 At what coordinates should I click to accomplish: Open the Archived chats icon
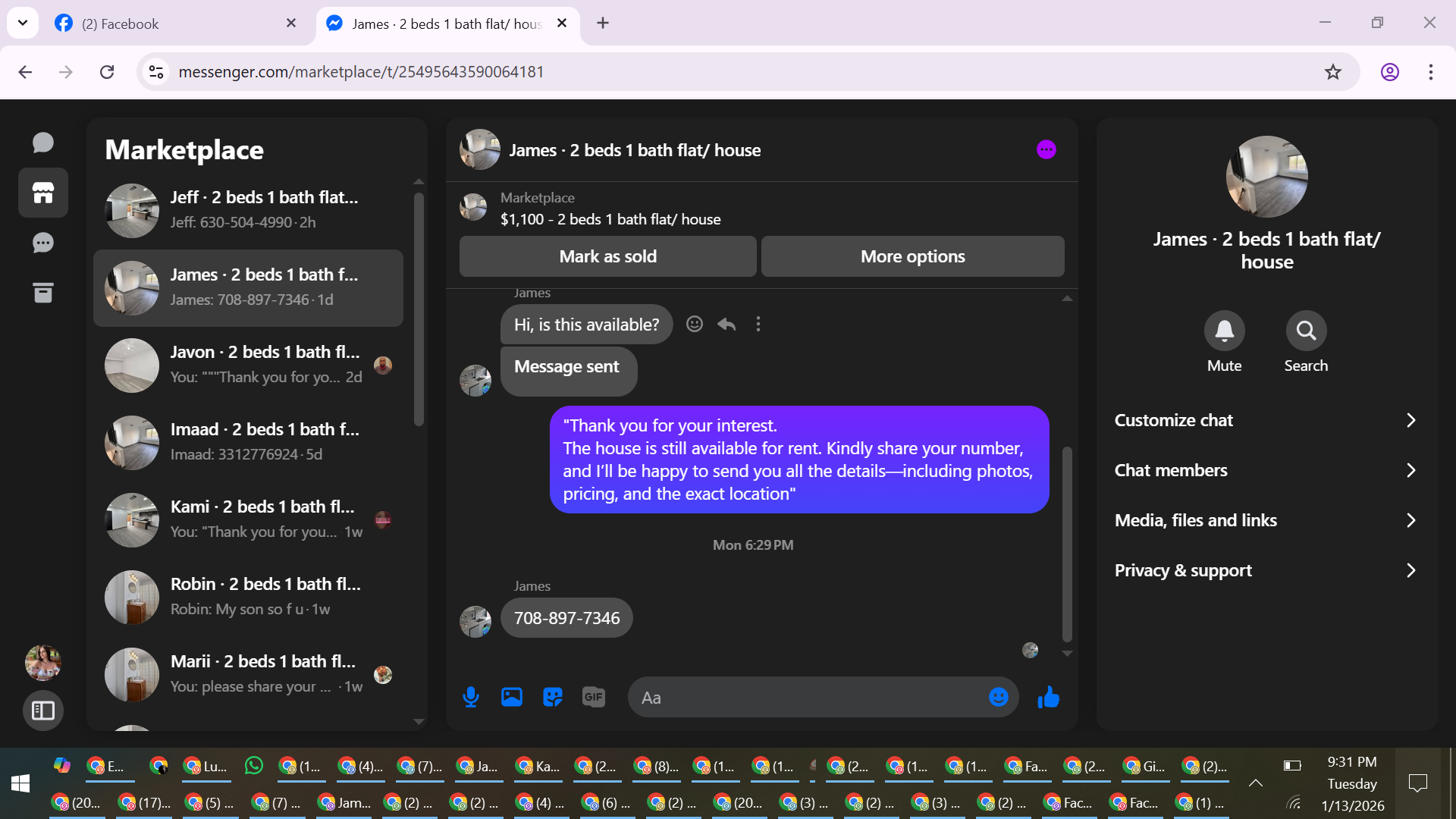(43, 293)
